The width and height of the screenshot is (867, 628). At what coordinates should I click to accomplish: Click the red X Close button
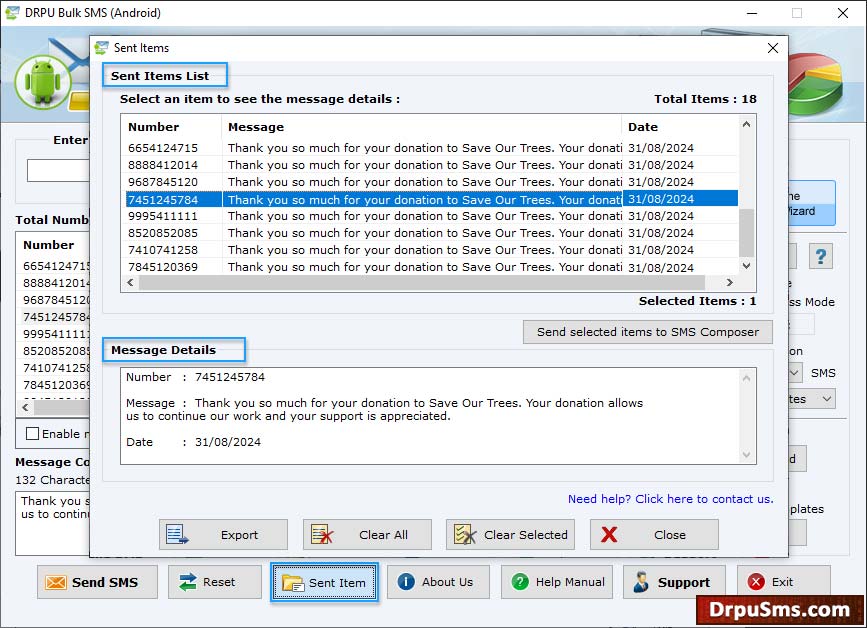click(x=654, y=535)
